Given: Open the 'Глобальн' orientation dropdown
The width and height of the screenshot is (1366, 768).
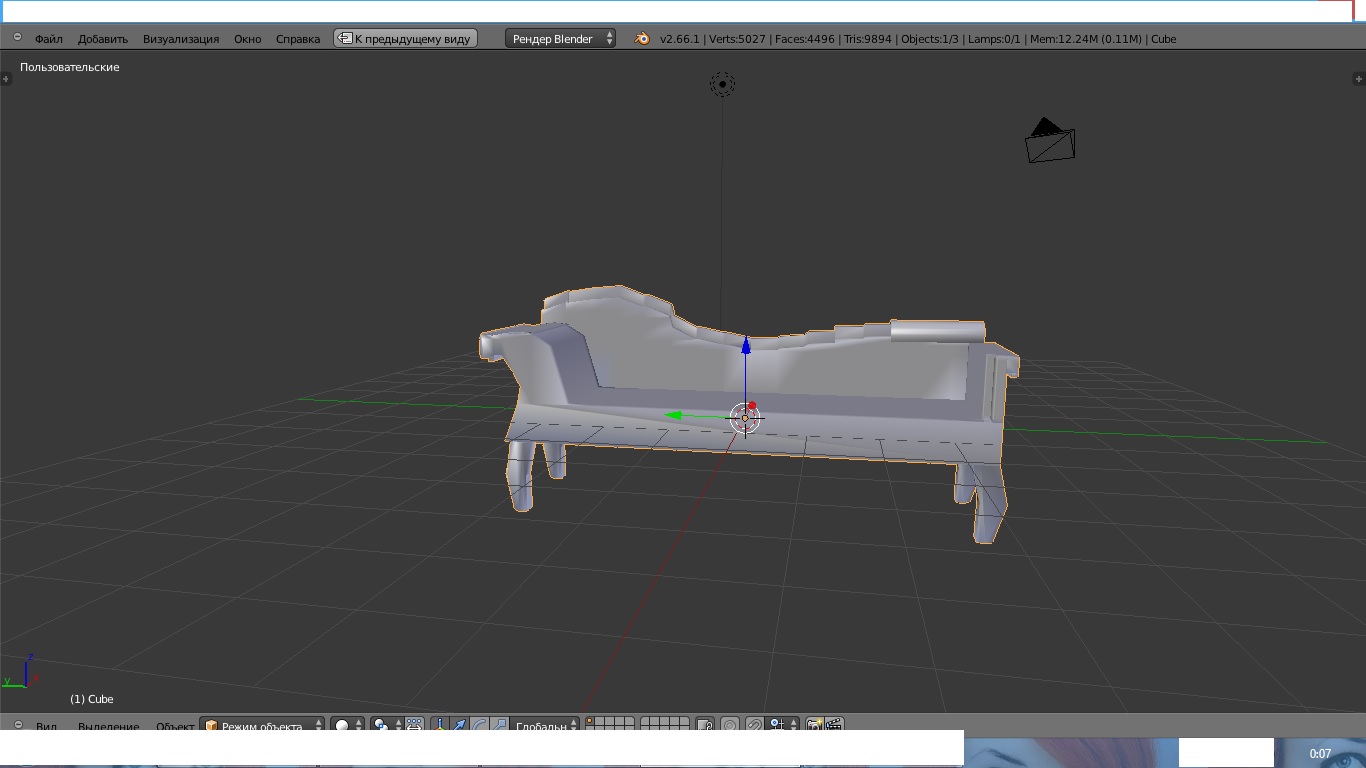Looking at the screenshot, I should pyautogui.click(x=545, y=726).
